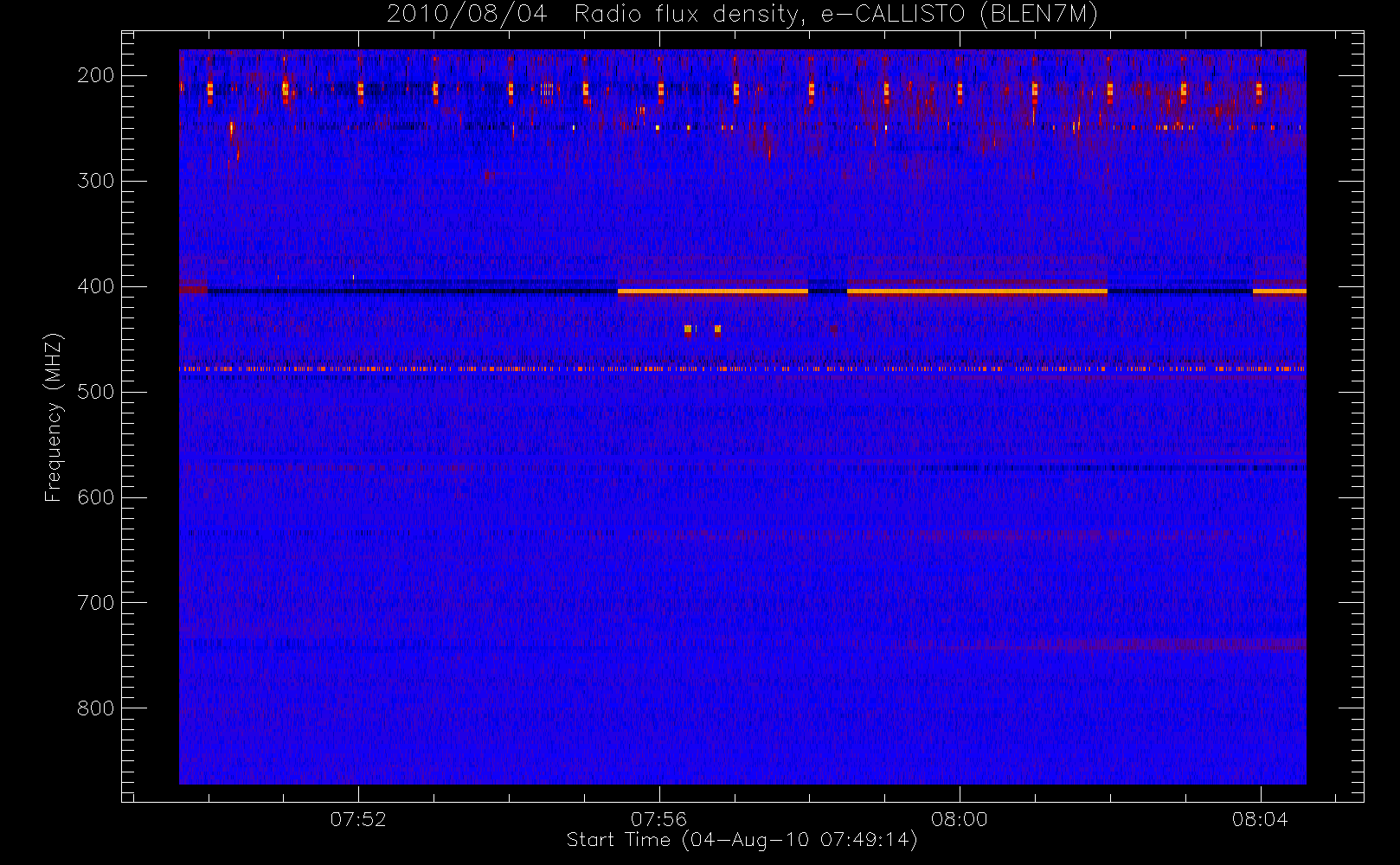Click the 'Start Time (04-Aug-10 07:49:14)' label
Viewport: 1400px width, 865px height.
point(742,840)
